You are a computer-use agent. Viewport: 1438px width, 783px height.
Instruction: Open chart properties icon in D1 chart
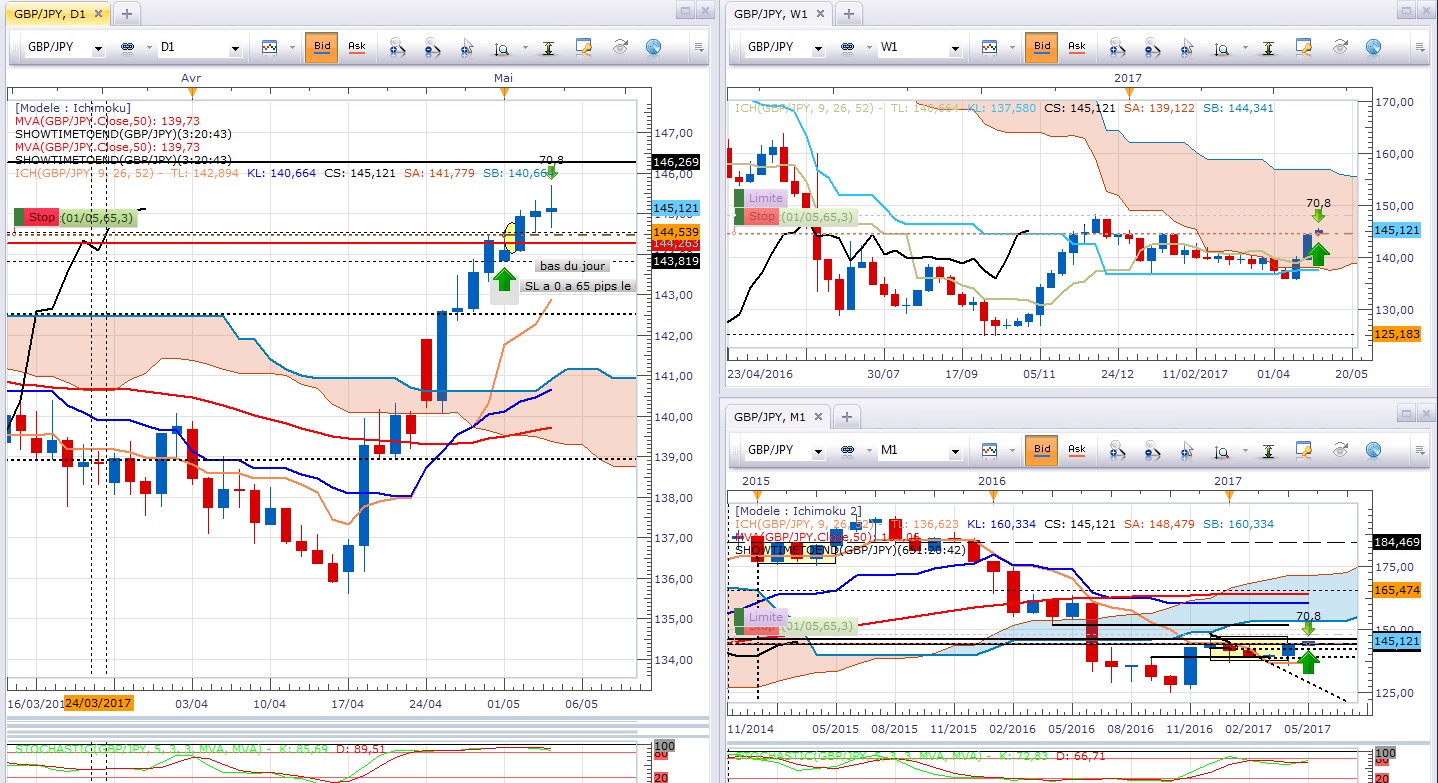584,47
